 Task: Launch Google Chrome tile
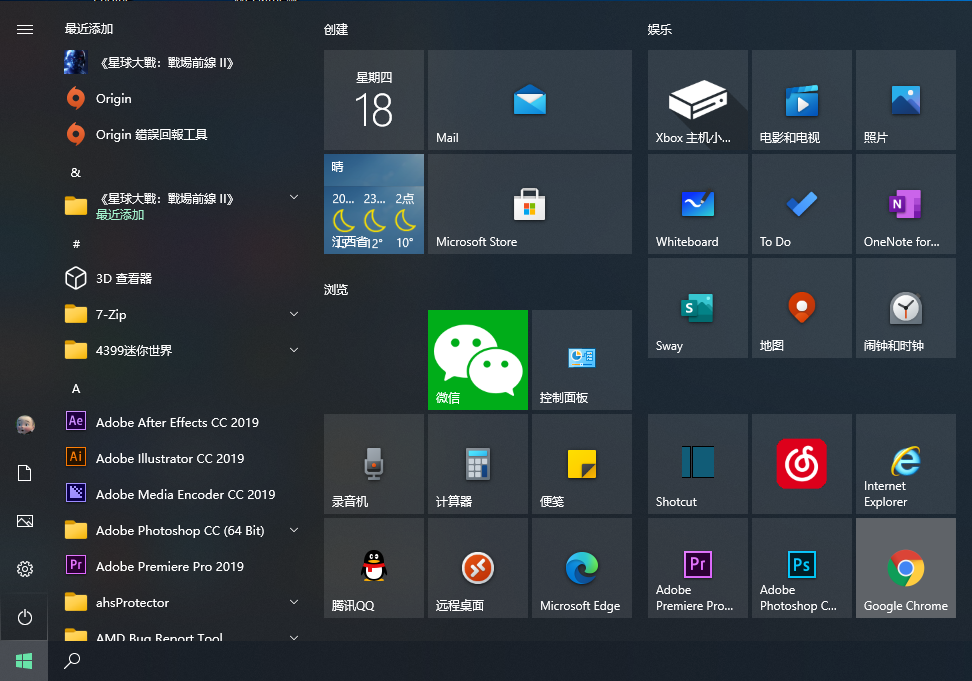(x=905, y=567)
